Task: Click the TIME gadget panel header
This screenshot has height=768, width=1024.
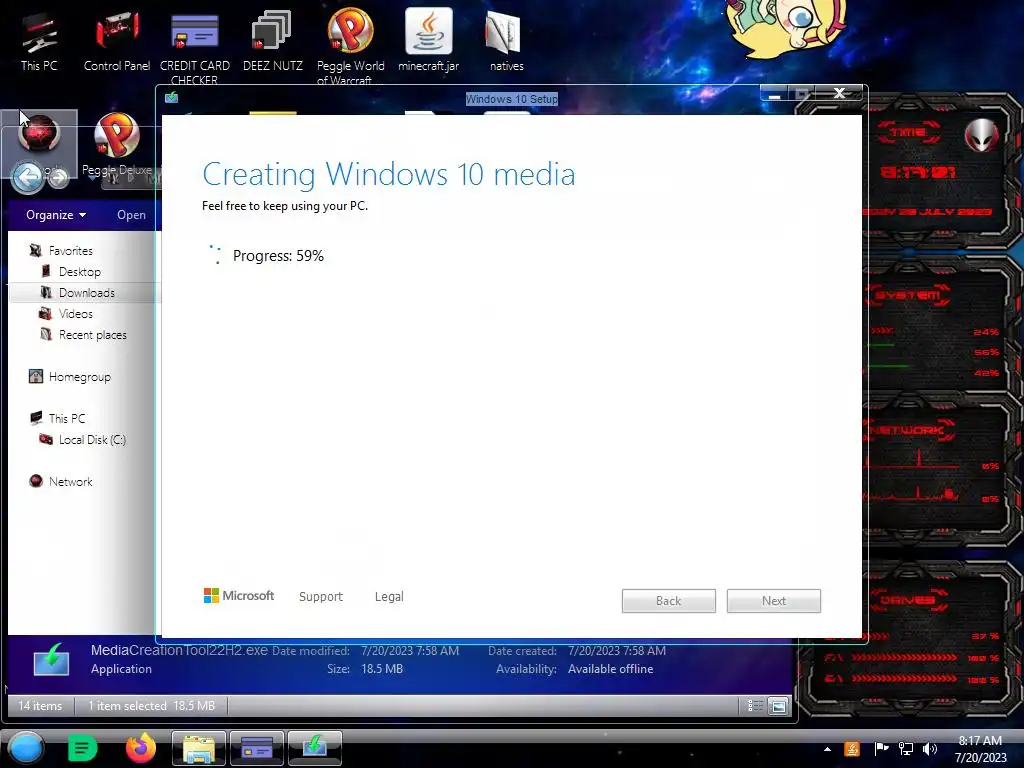Action: coord(909,132)
